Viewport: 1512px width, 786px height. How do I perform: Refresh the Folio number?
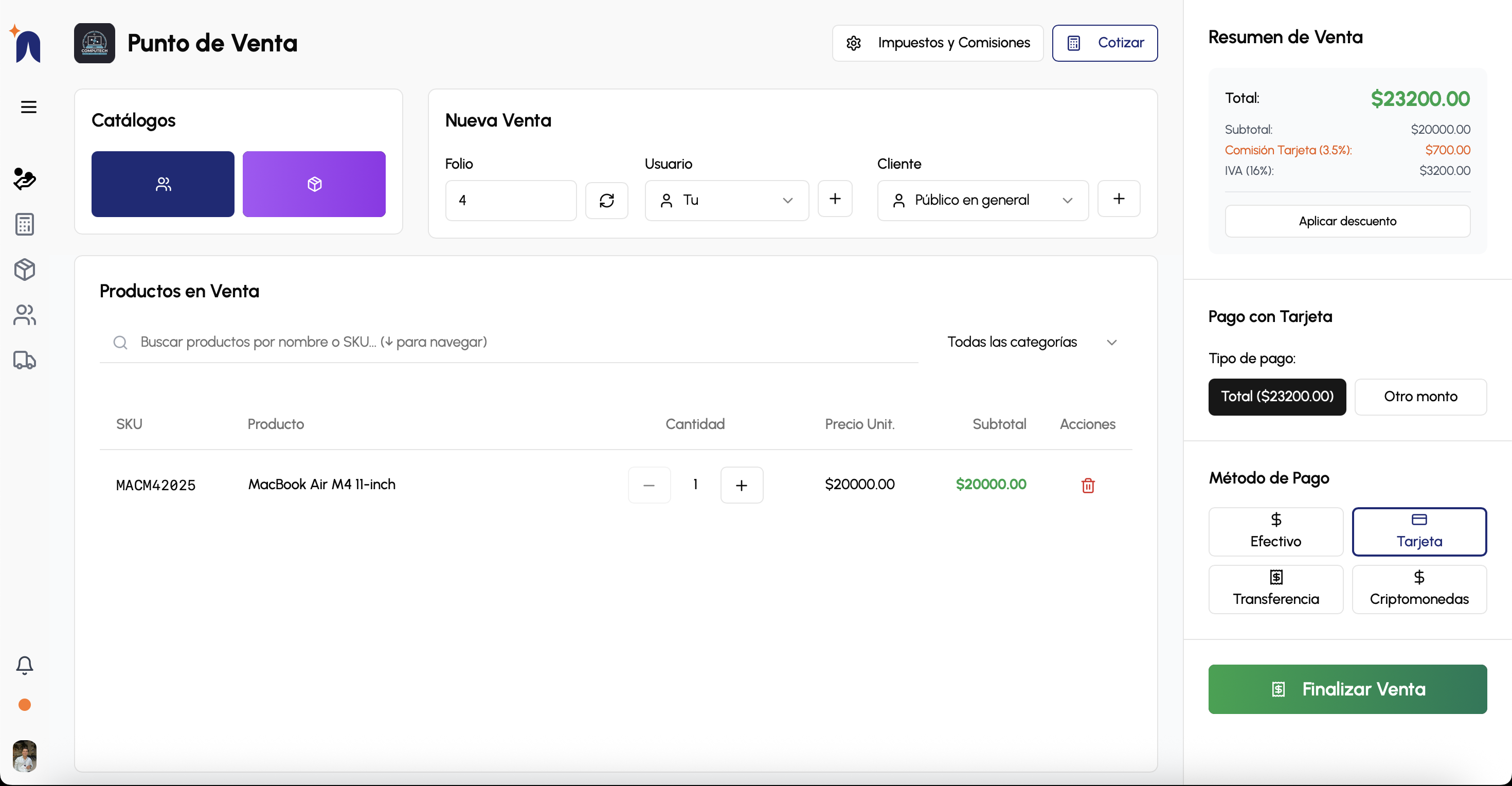point(607,200)
